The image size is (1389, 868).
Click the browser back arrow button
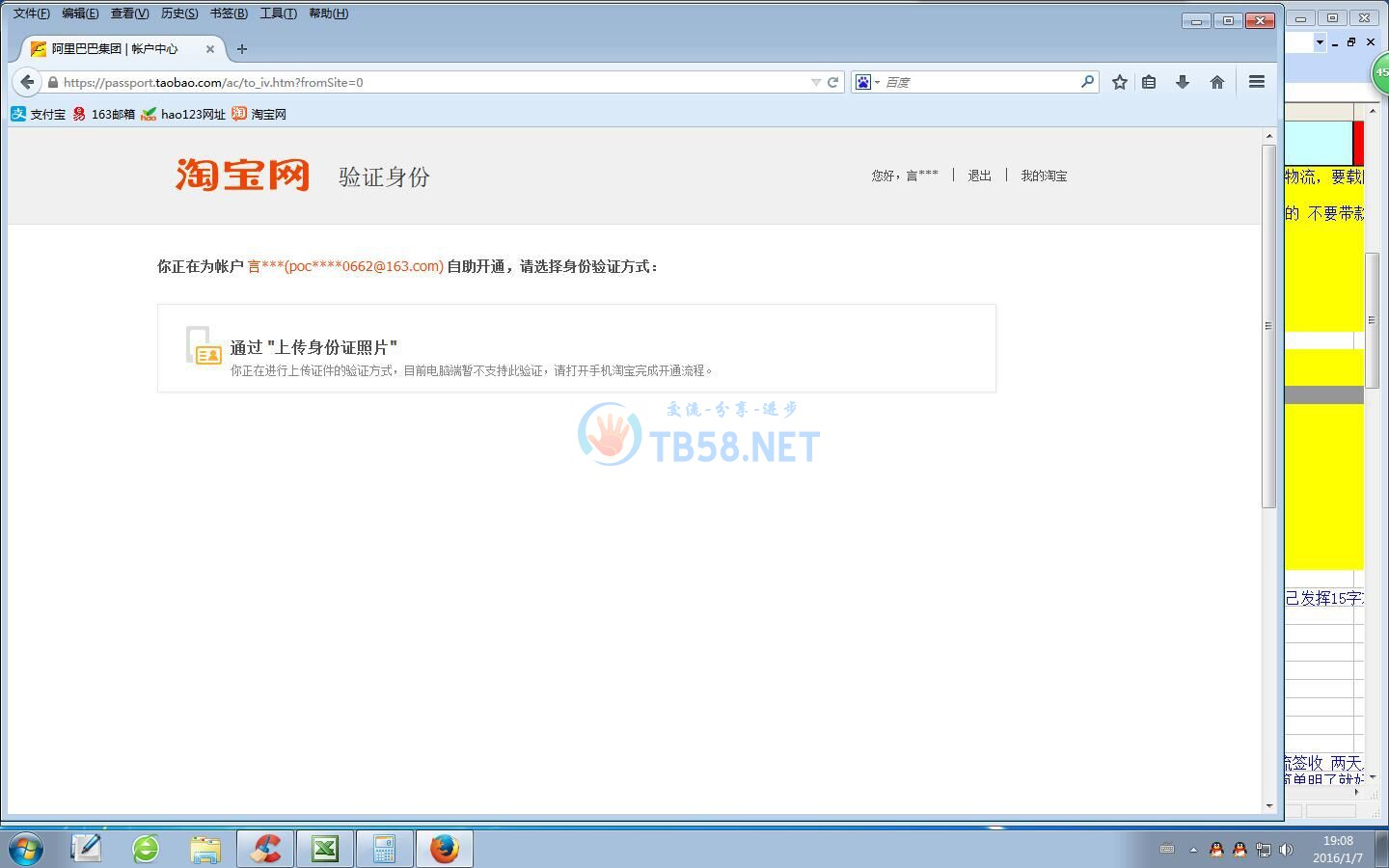click(x=27, y=82)
